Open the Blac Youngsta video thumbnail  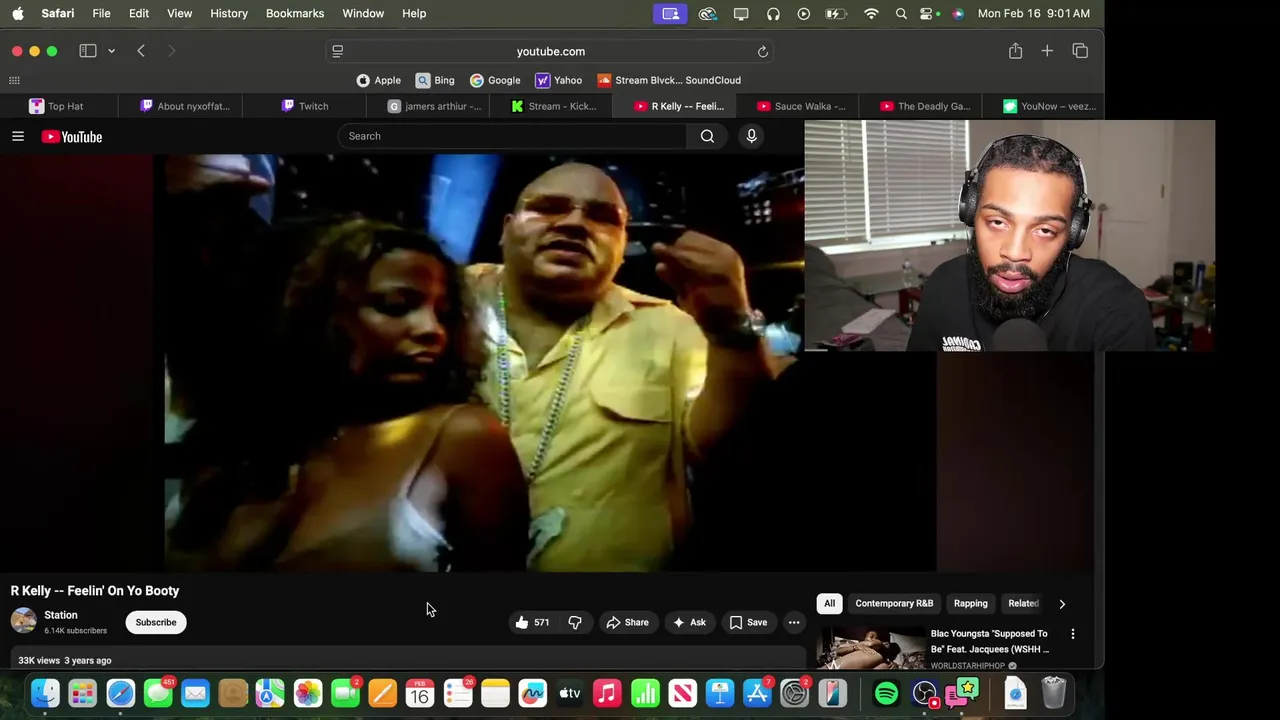point(871,647)
